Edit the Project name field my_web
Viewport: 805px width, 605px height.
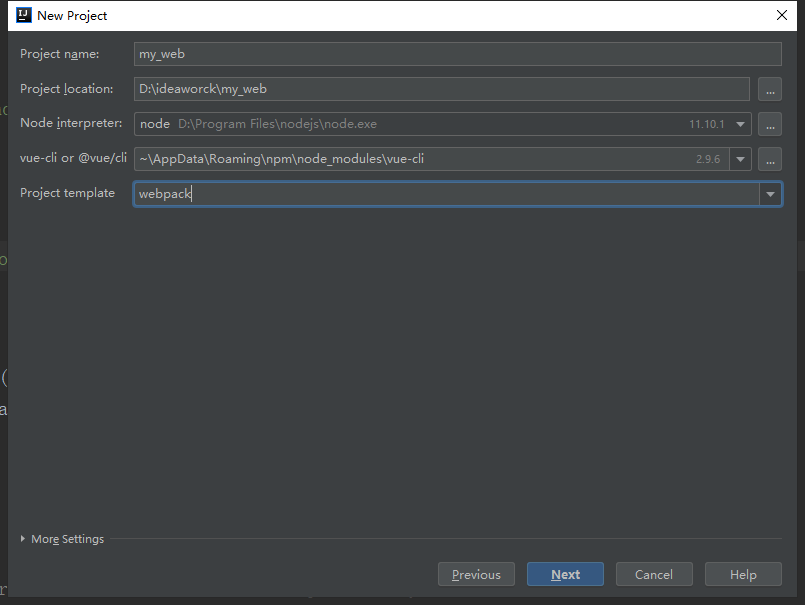(x=457, y=54)
